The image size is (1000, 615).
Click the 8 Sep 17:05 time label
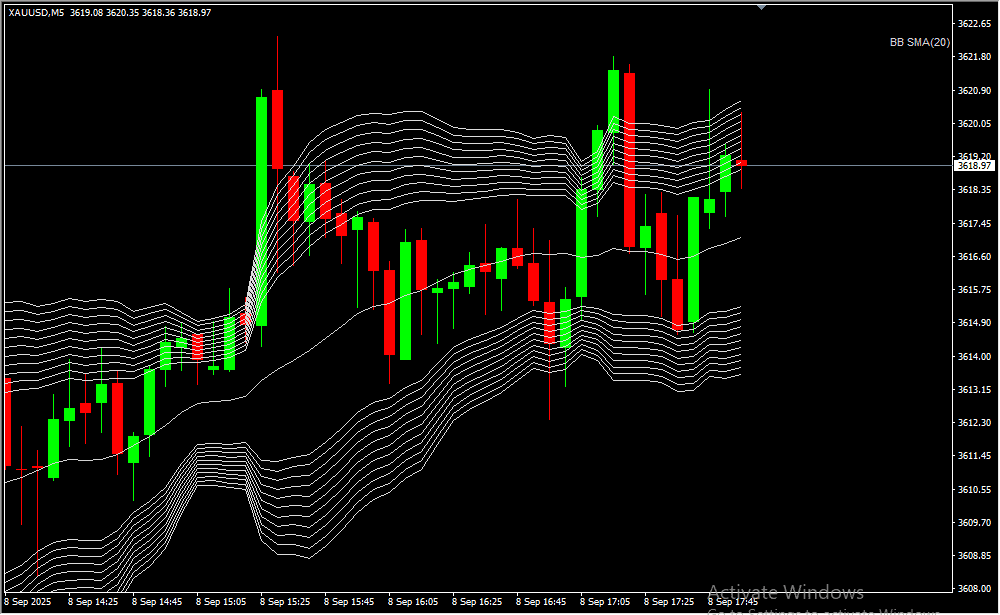605,602
